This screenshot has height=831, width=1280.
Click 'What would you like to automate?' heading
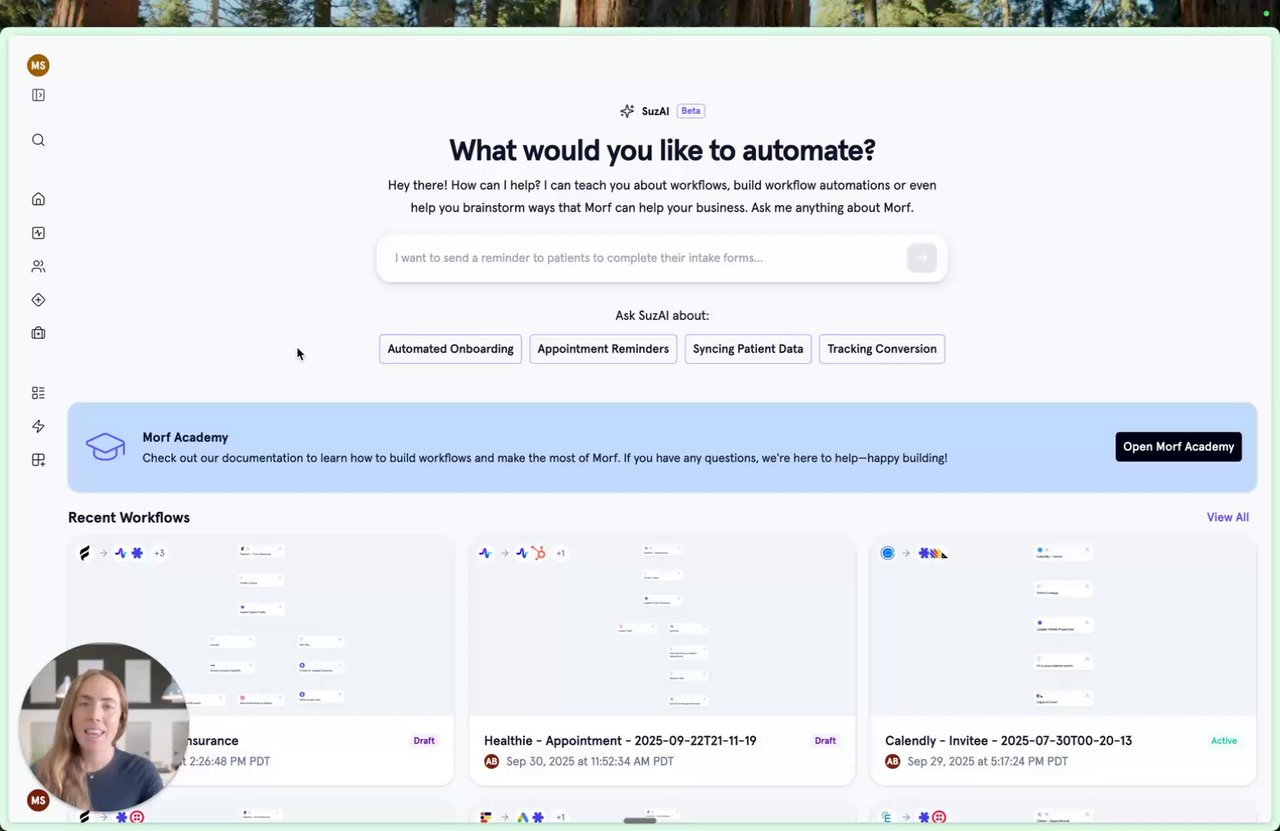[x=662, y=150]
